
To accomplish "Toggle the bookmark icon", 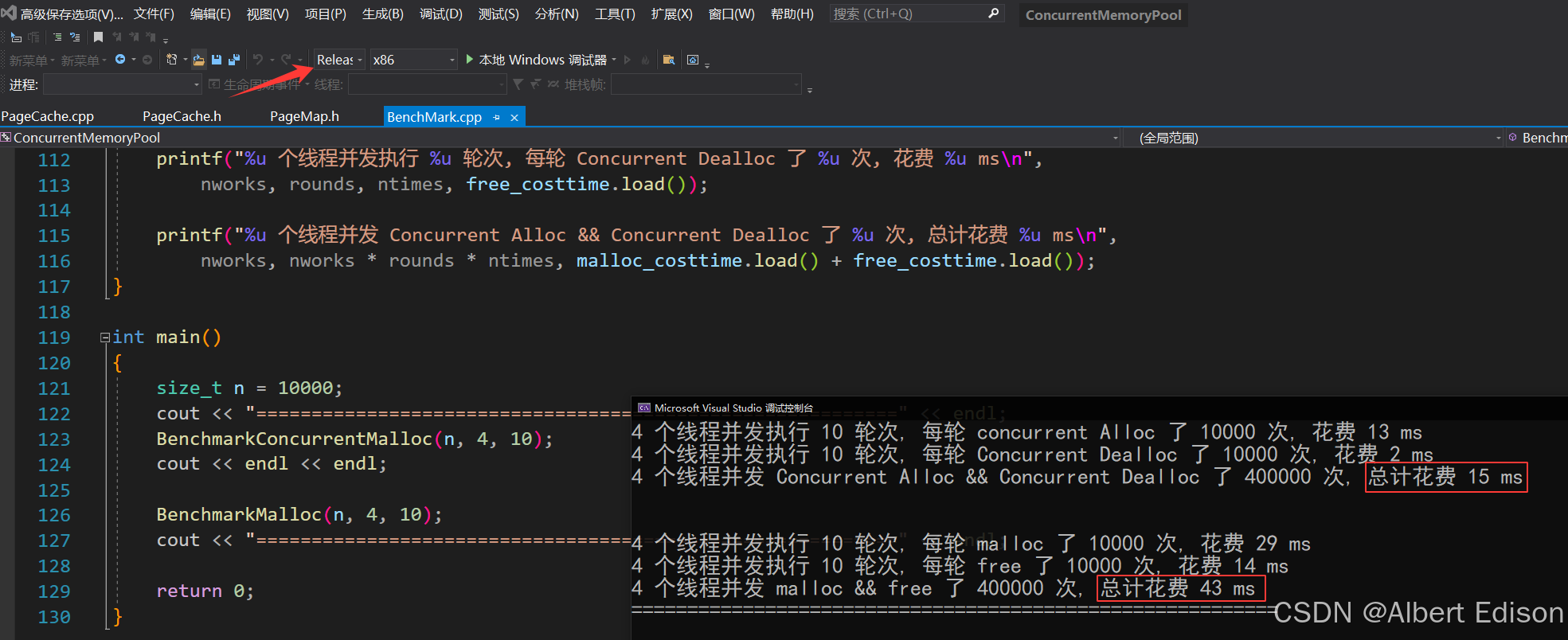I will [x=98, y=37].
